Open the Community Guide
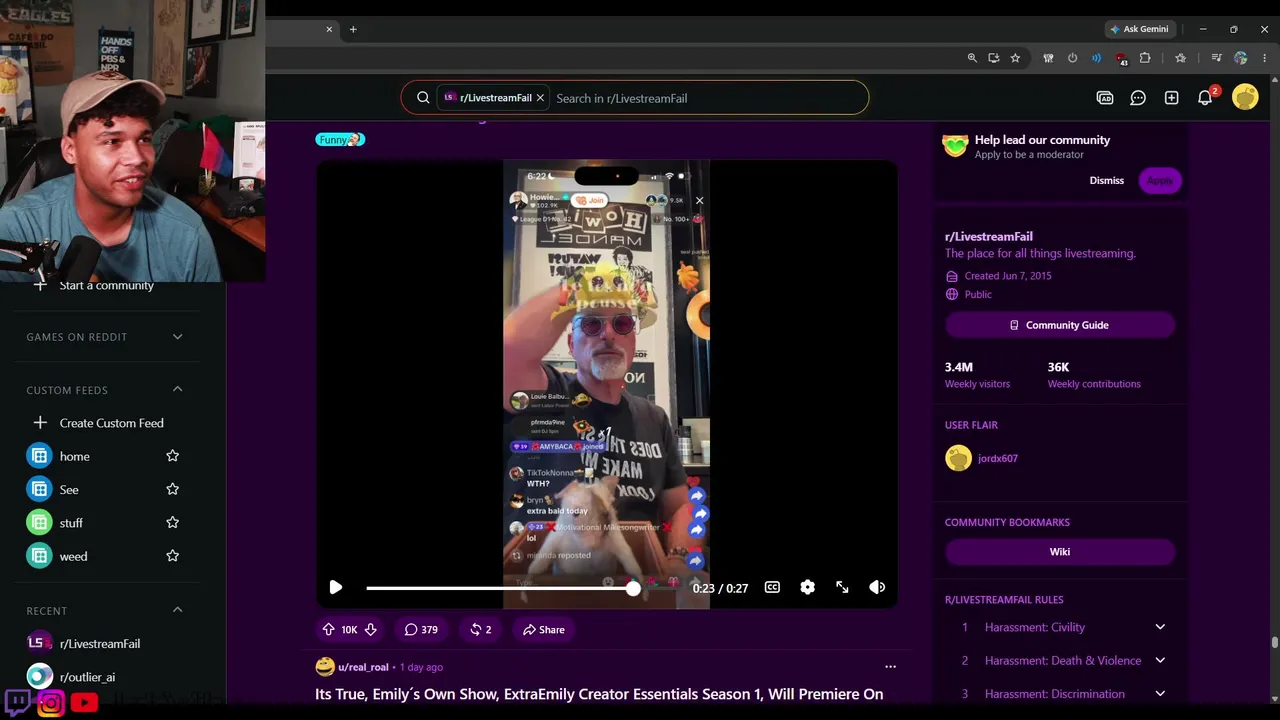Viewport: 1280px width, 720px height. [1060, 325]
